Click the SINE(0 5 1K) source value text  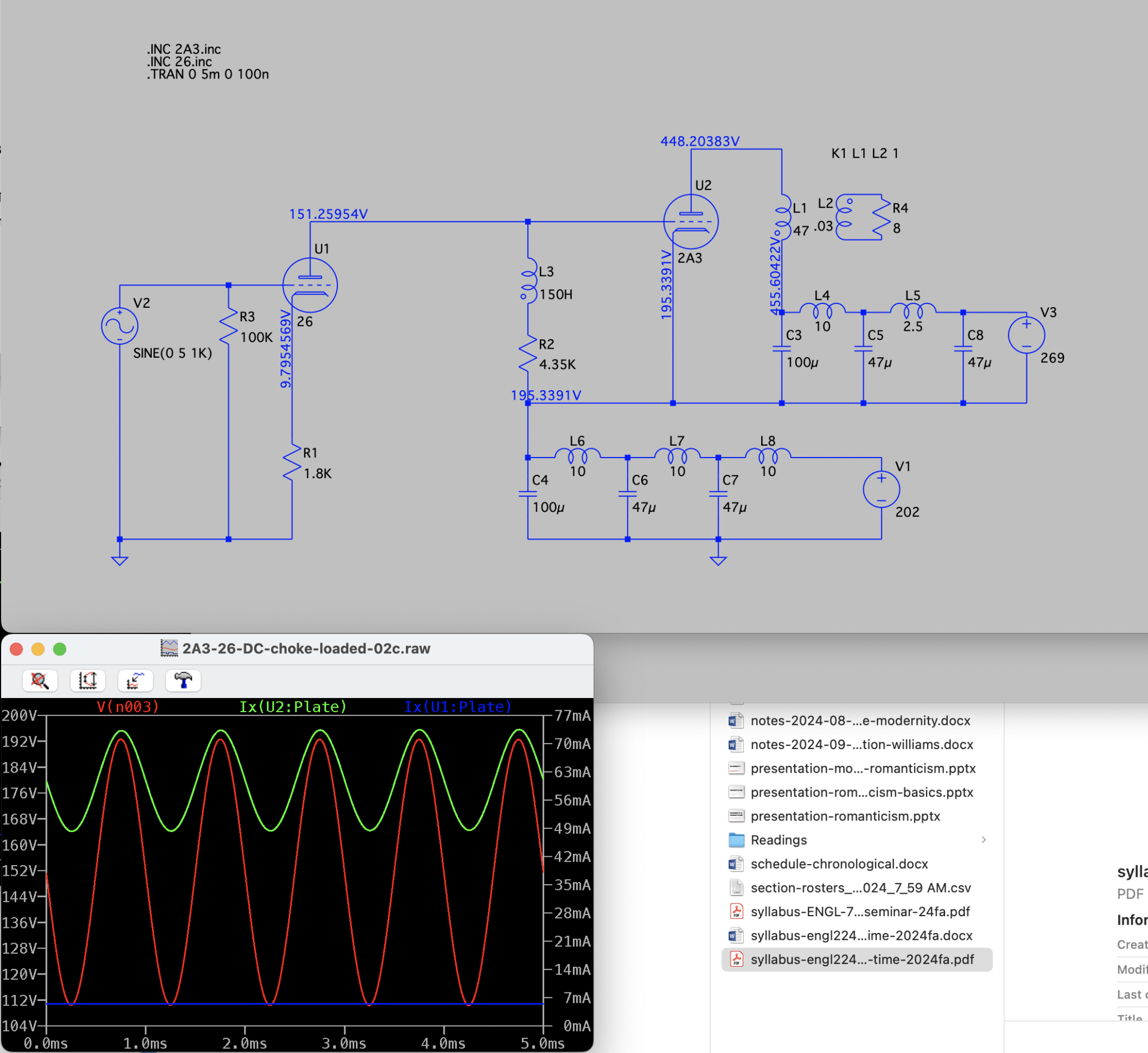pyautogui.click(x=173, y=353)
